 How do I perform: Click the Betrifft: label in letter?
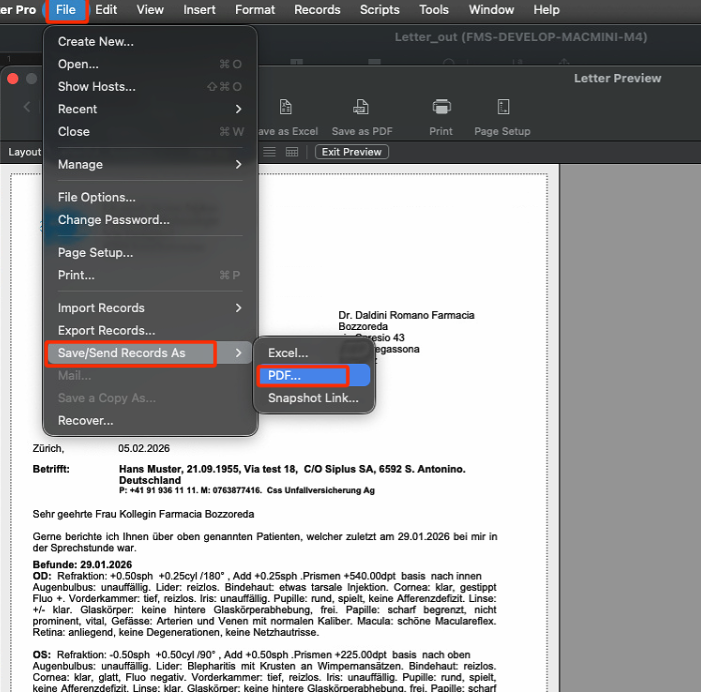coord(51,469)
